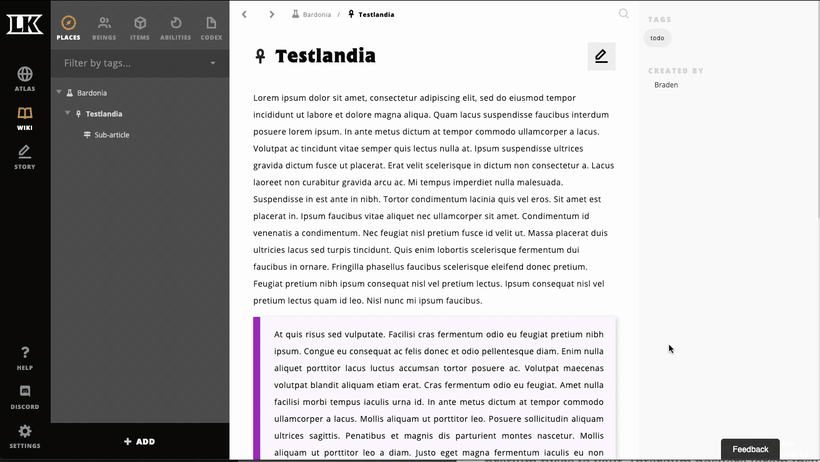The image size is (820, 462).
Task: Collapse the Bardonia tree node
Action: point(59,92)
